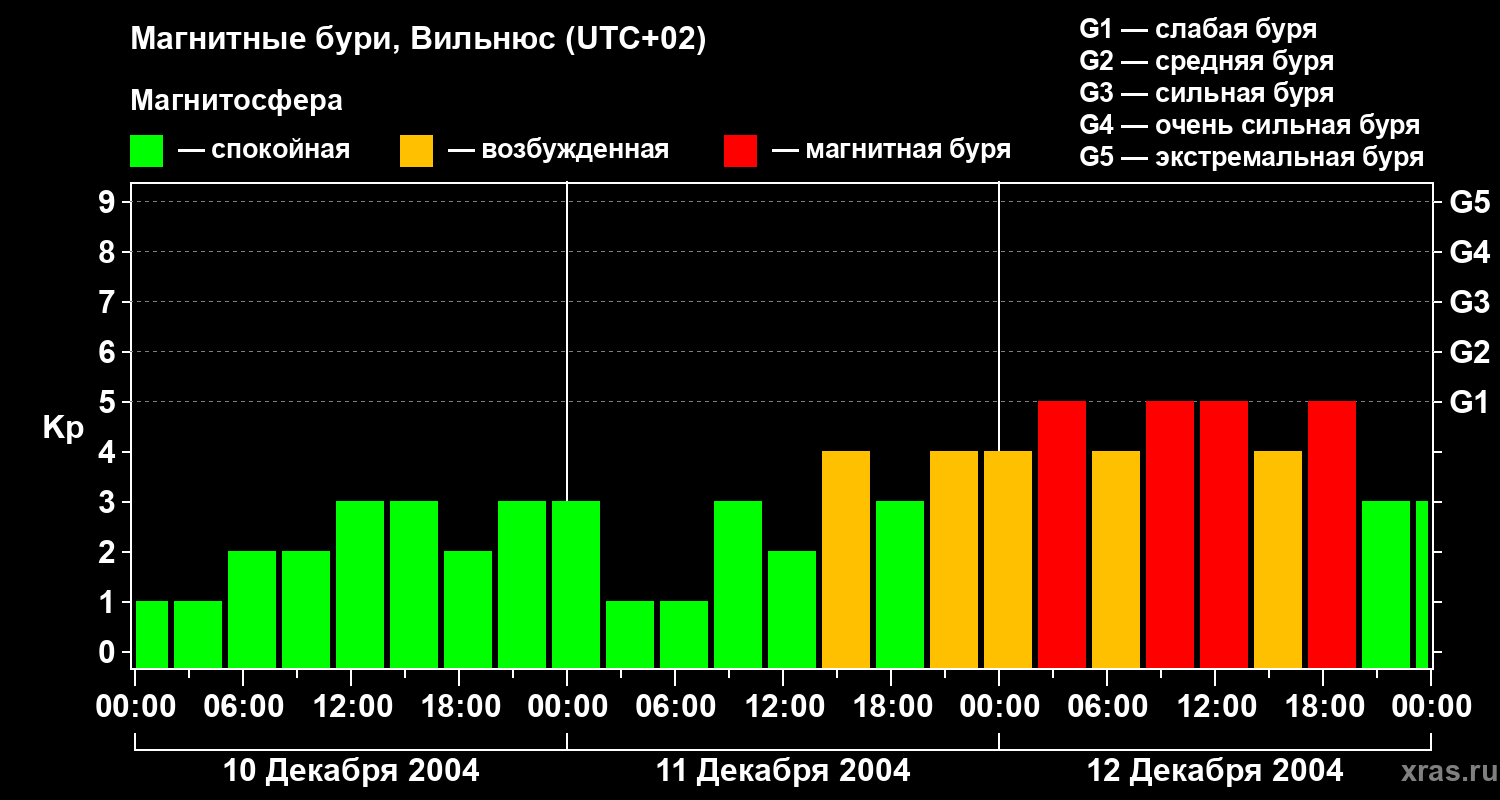Click the legend text '— возбужденная'

click(x=558, y=150)
